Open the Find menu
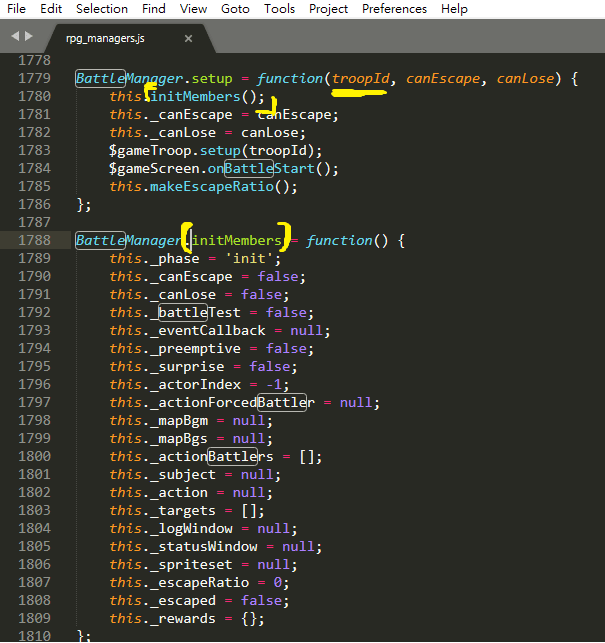Viewport: 605px width, 643px height. [154, 9]
